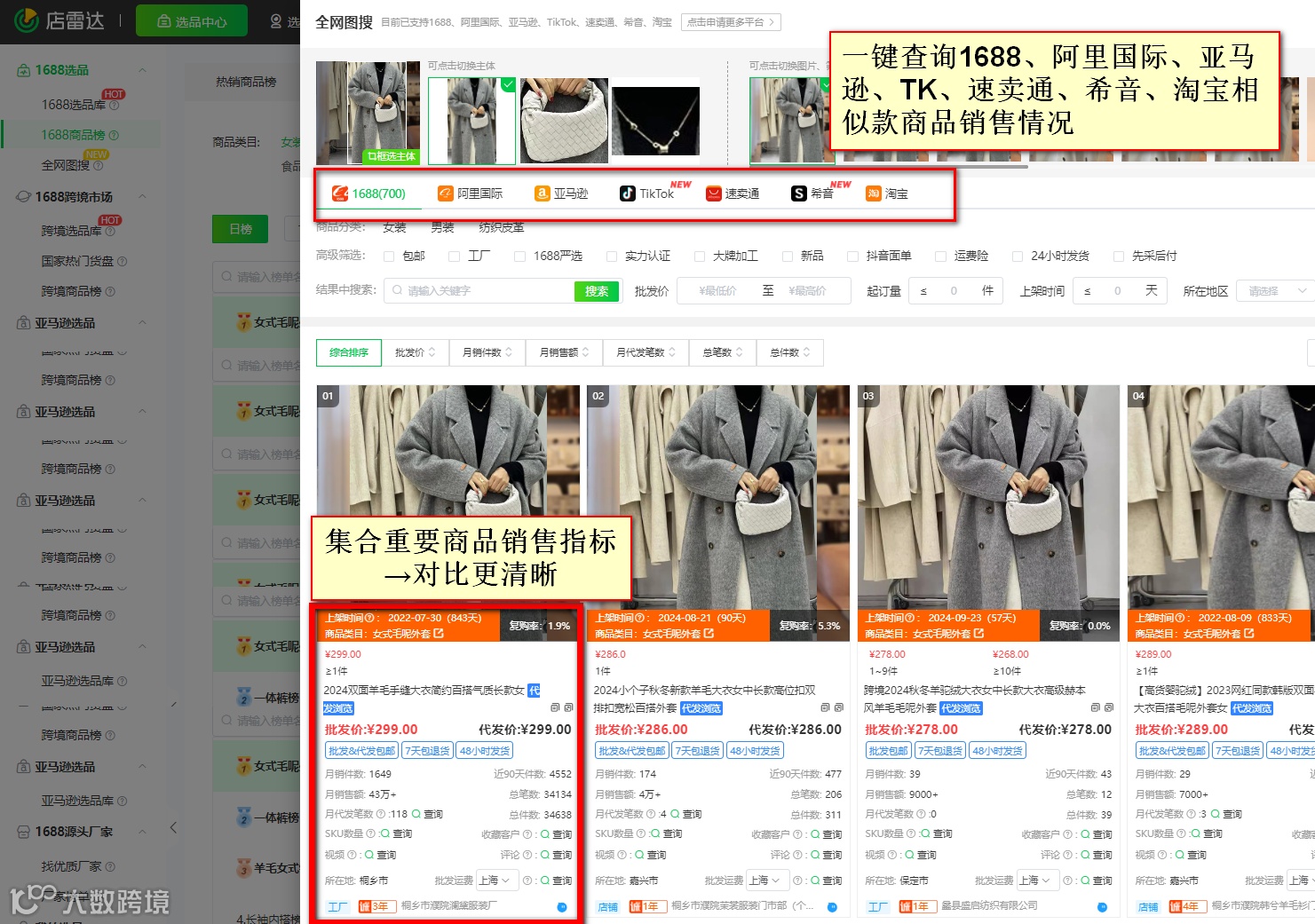Enable the 运费险 filter checkbox
The image size is (1315, 924).
click(x=941, y=257)
